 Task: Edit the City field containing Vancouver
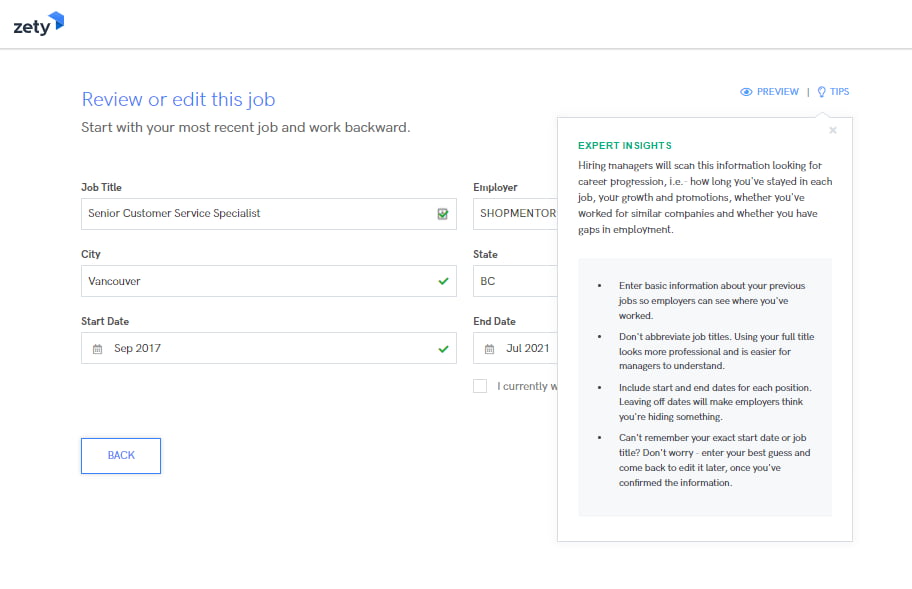tap(269, 281)
